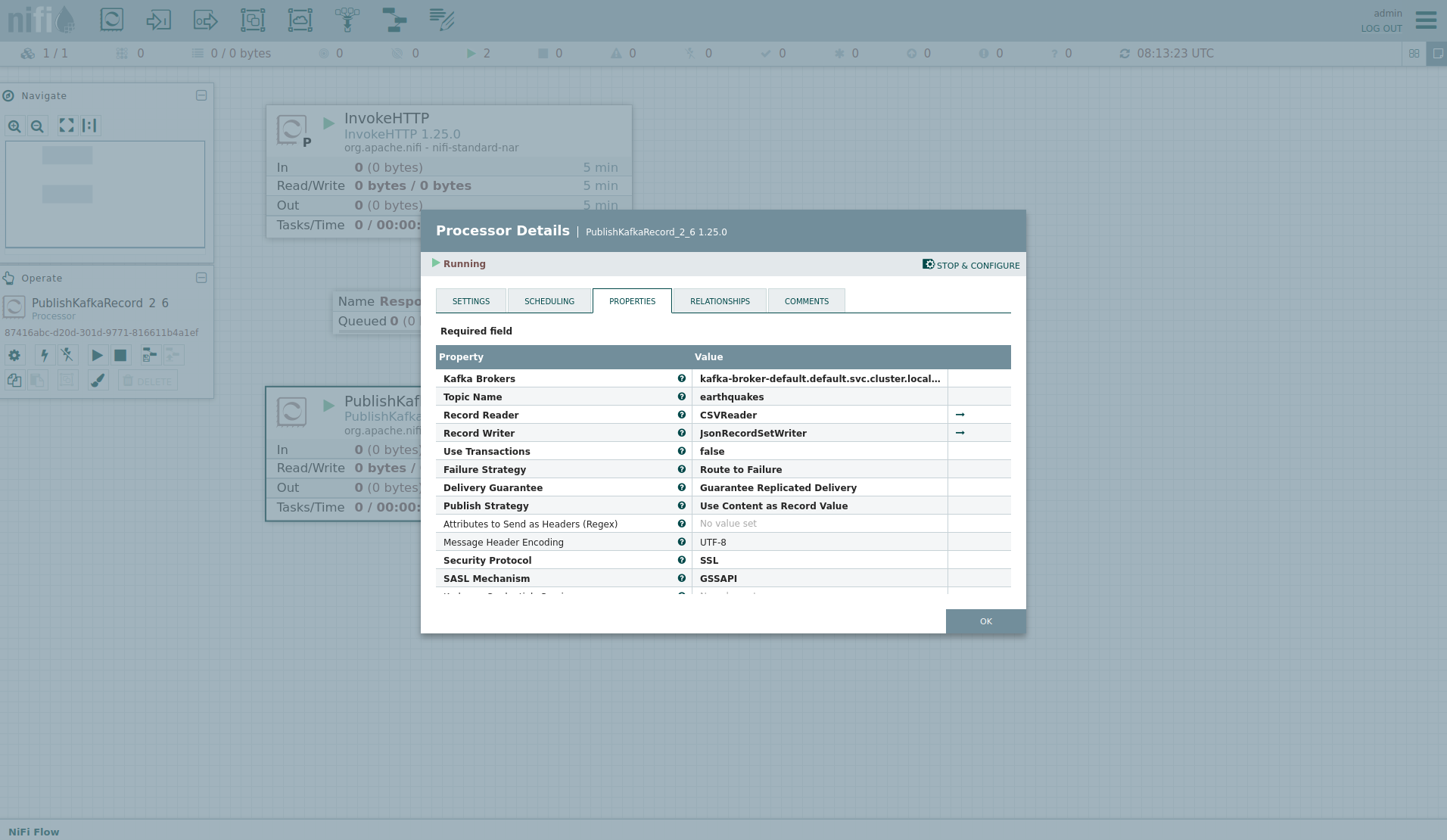Click the Output Port toolbar icon

pos(205,20)
